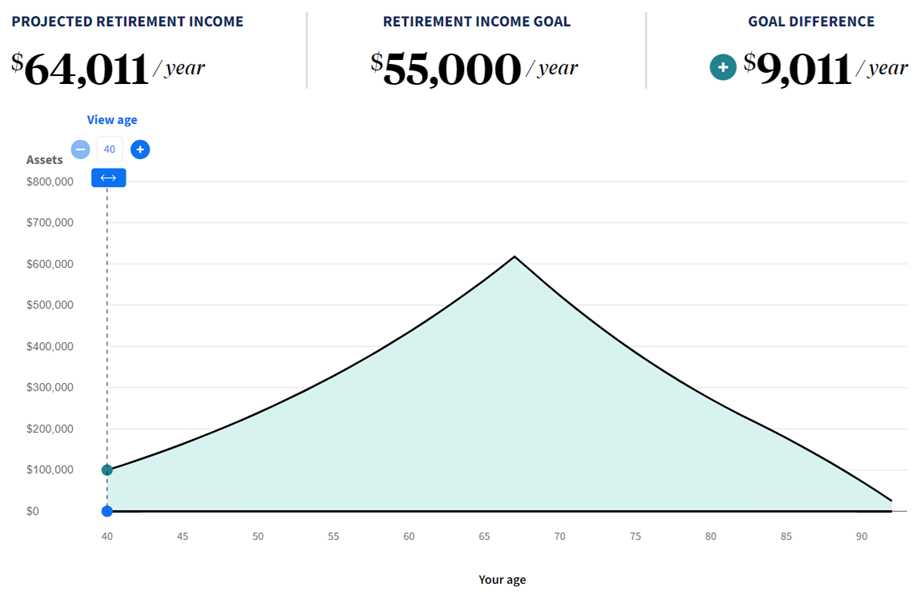Screen dimensions: 920x595
Task: Click the view age input showing 40
Action: coord(110,150)
